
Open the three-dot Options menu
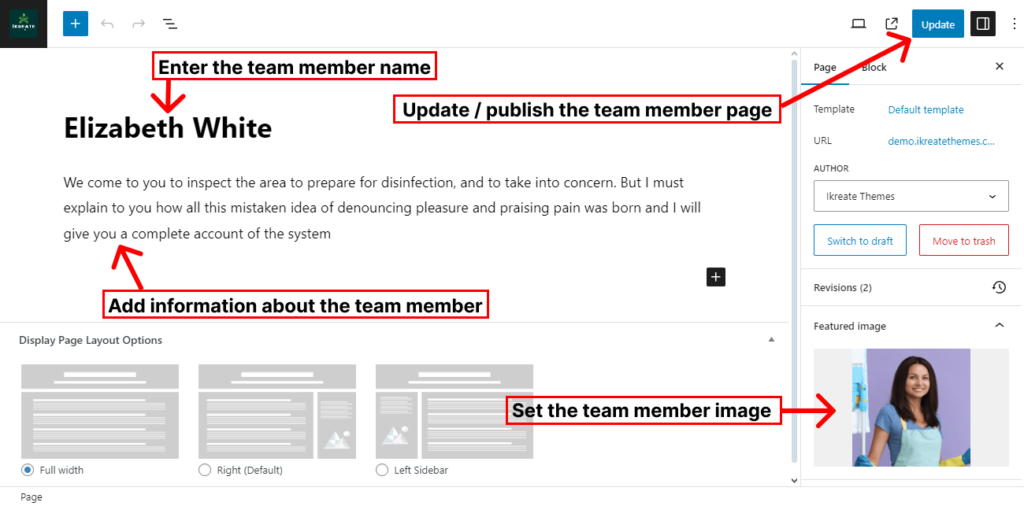(x=1013, y=24)
